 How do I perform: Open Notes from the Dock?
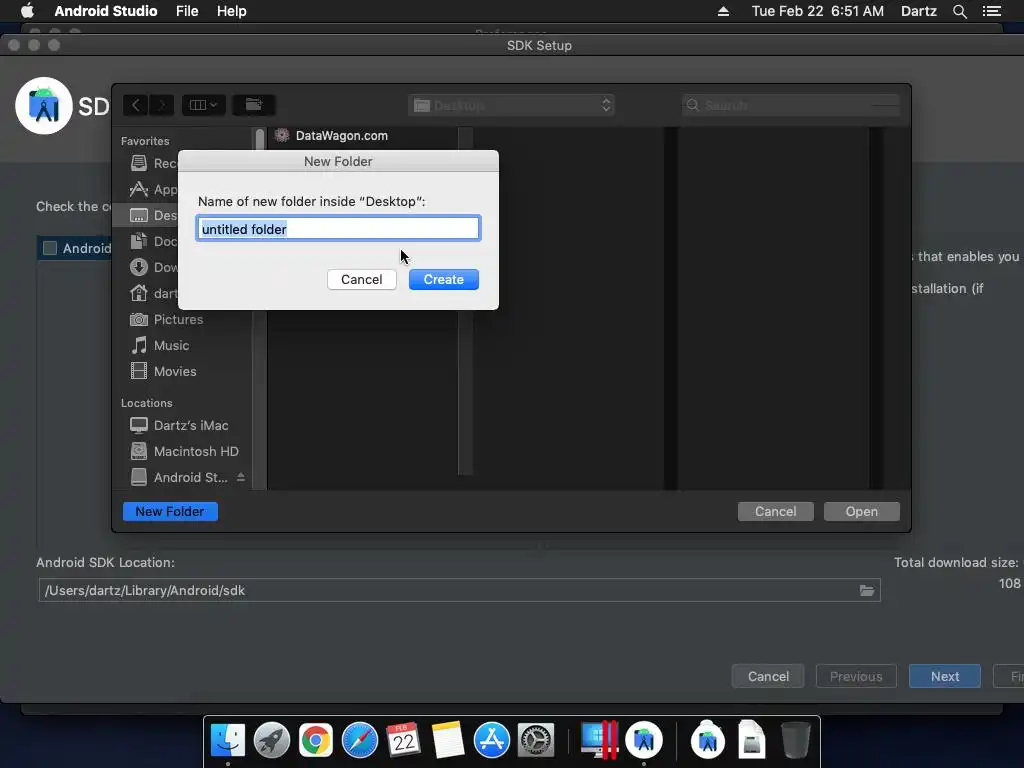pos(447,741)
